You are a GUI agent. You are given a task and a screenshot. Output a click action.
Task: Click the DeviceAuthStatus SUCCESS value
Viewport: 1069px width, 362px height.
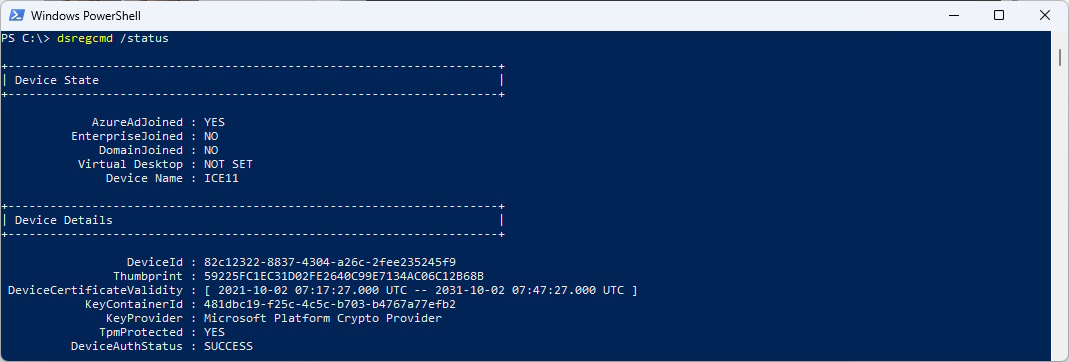pos(228,346)
